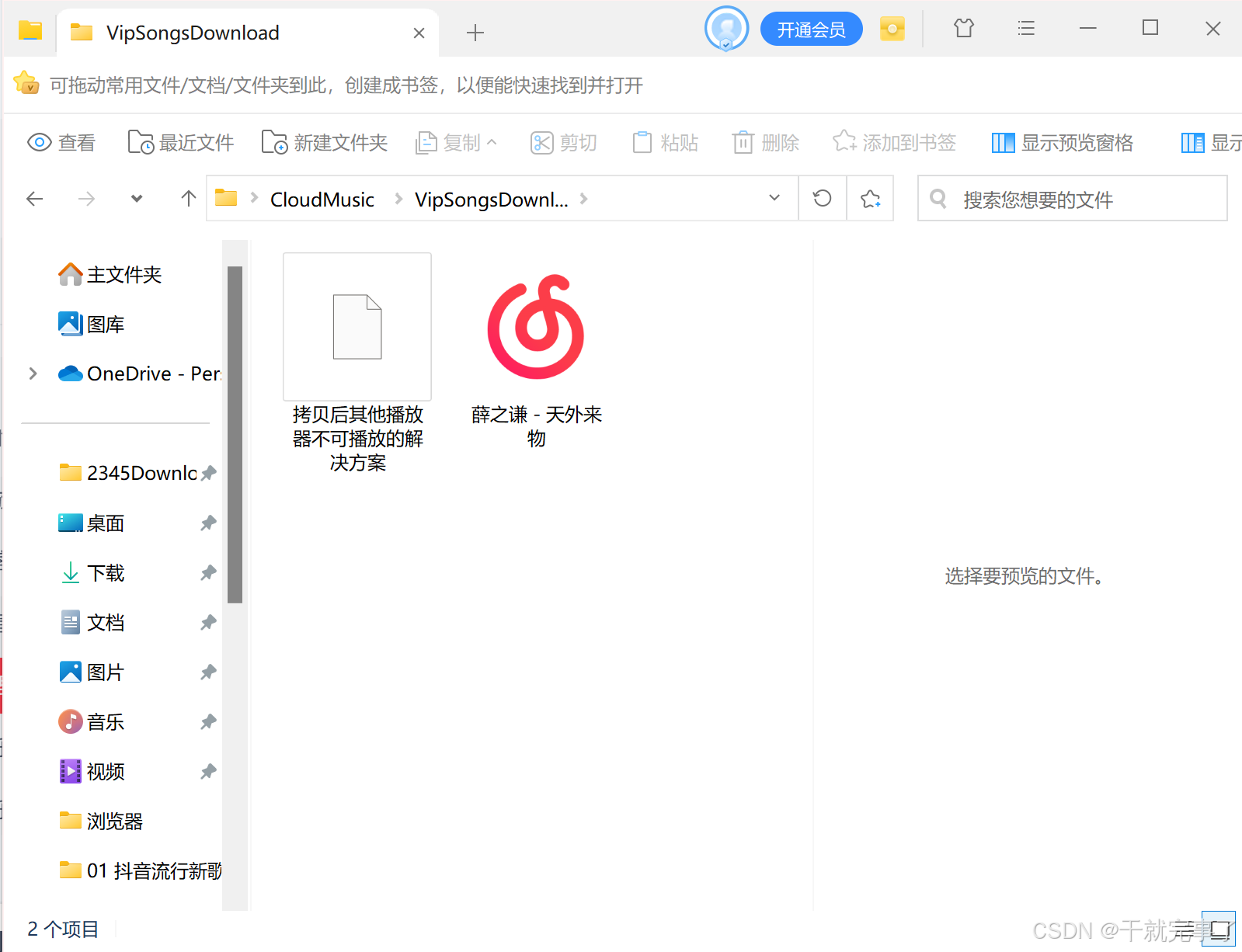Click the user avatar profile icon
The width and height of the screenshot is (1242, 952).
[726, 30]
